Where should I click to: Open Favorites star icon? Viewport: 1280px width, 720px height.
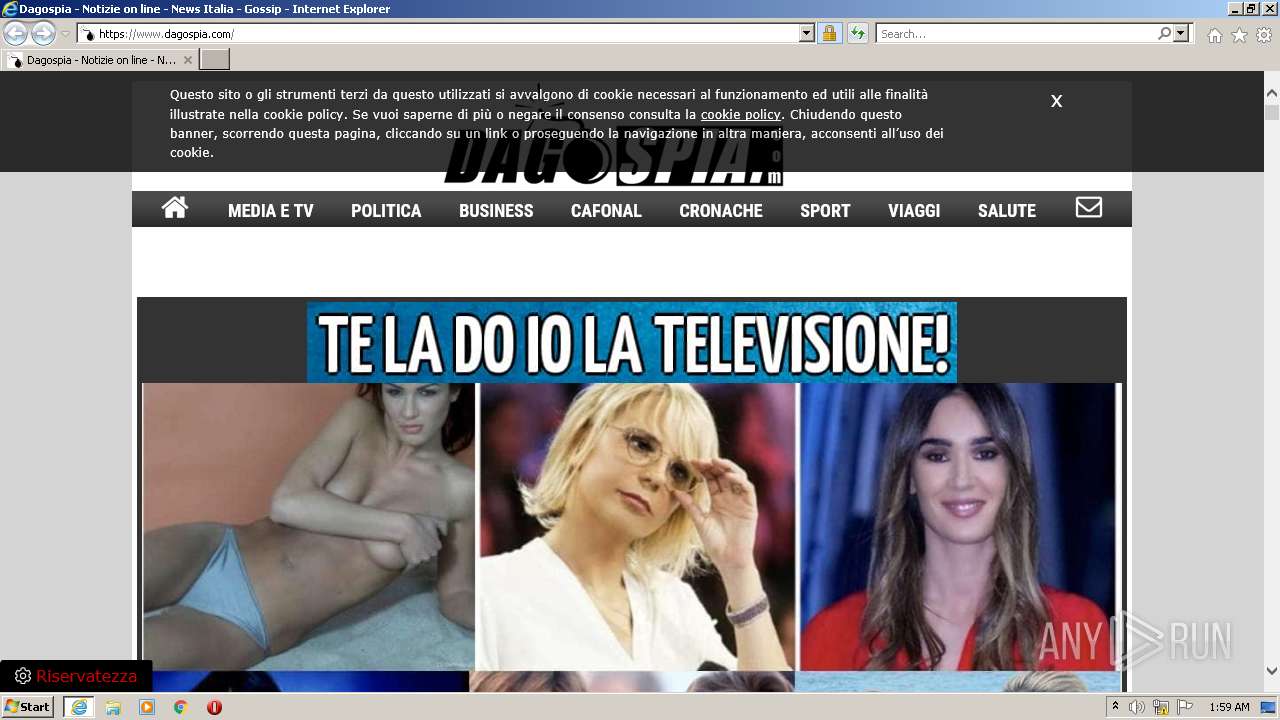tap(1239, 35)
